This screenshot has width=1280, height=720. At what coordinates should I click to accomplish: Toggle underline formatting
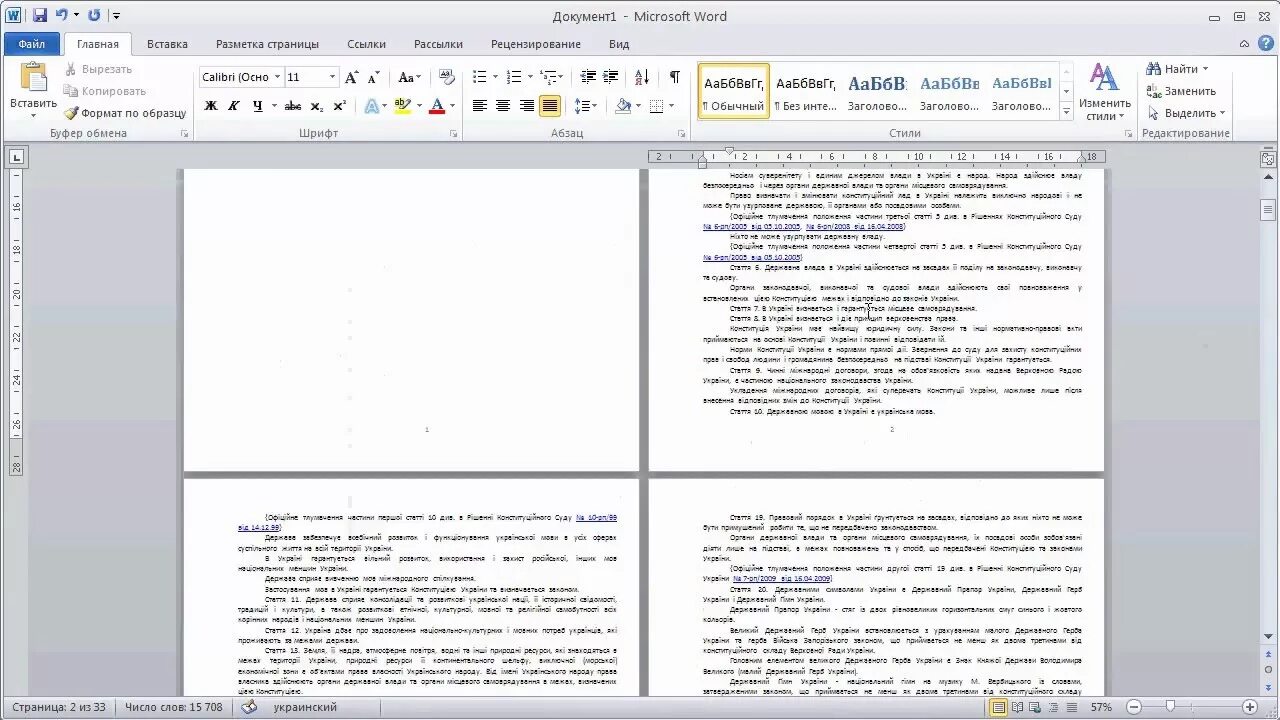point(258,106)
